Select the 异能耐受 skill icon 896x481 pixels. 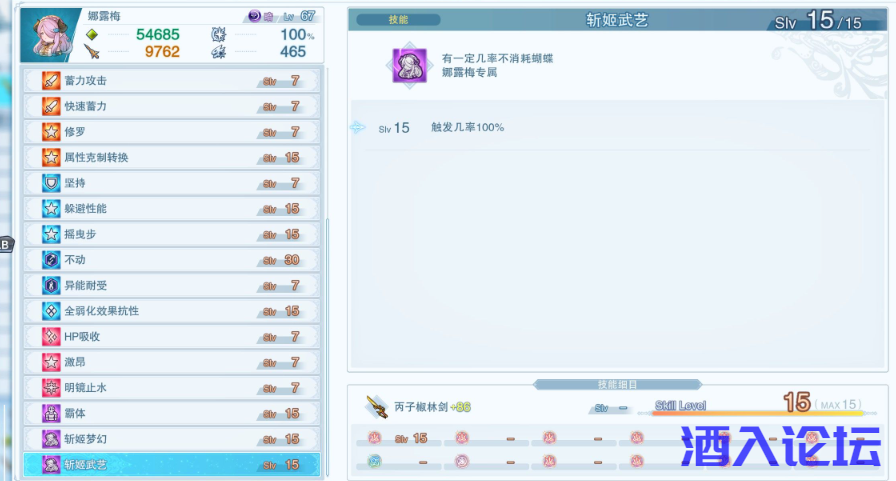pos(51,285)
